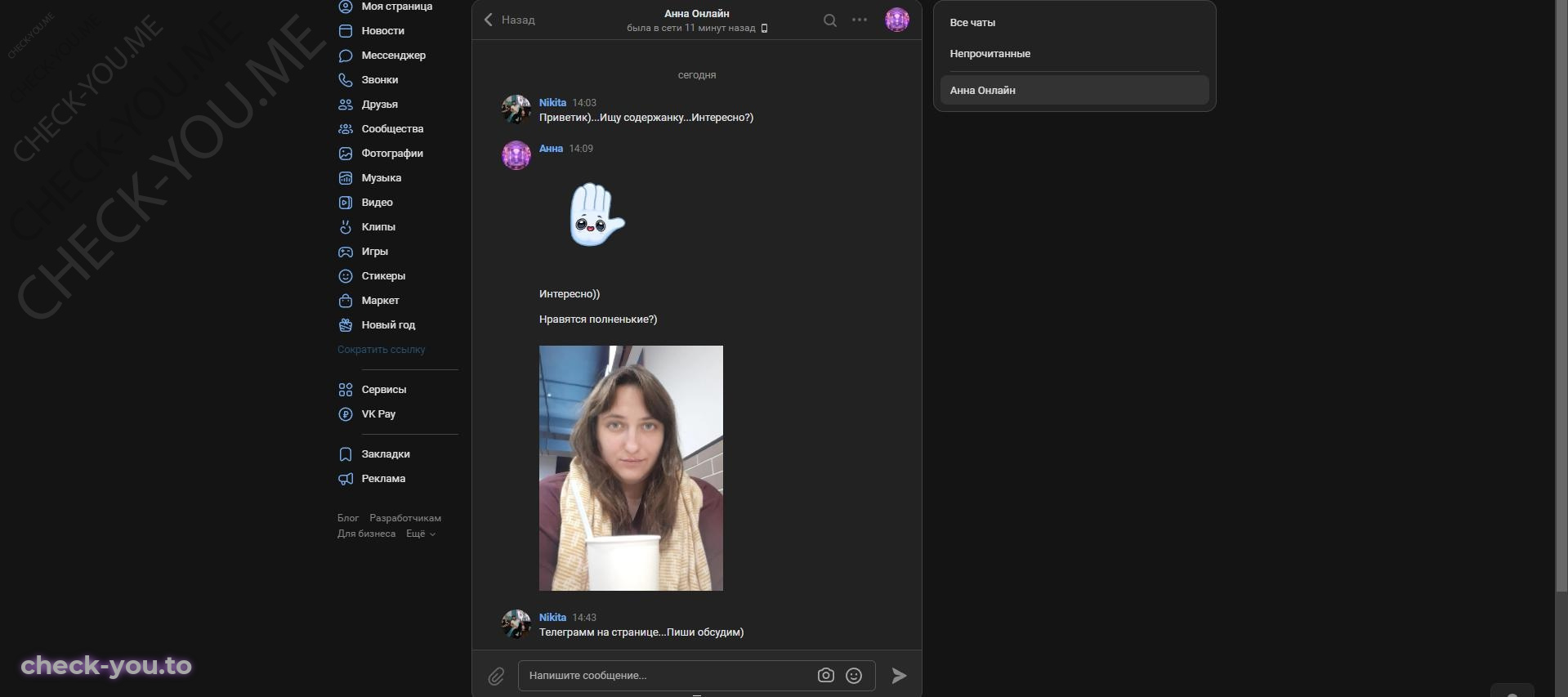1568x697 pixels.
Task: Select Анна Онлайн chat in list
Action: coord(1074,90)
